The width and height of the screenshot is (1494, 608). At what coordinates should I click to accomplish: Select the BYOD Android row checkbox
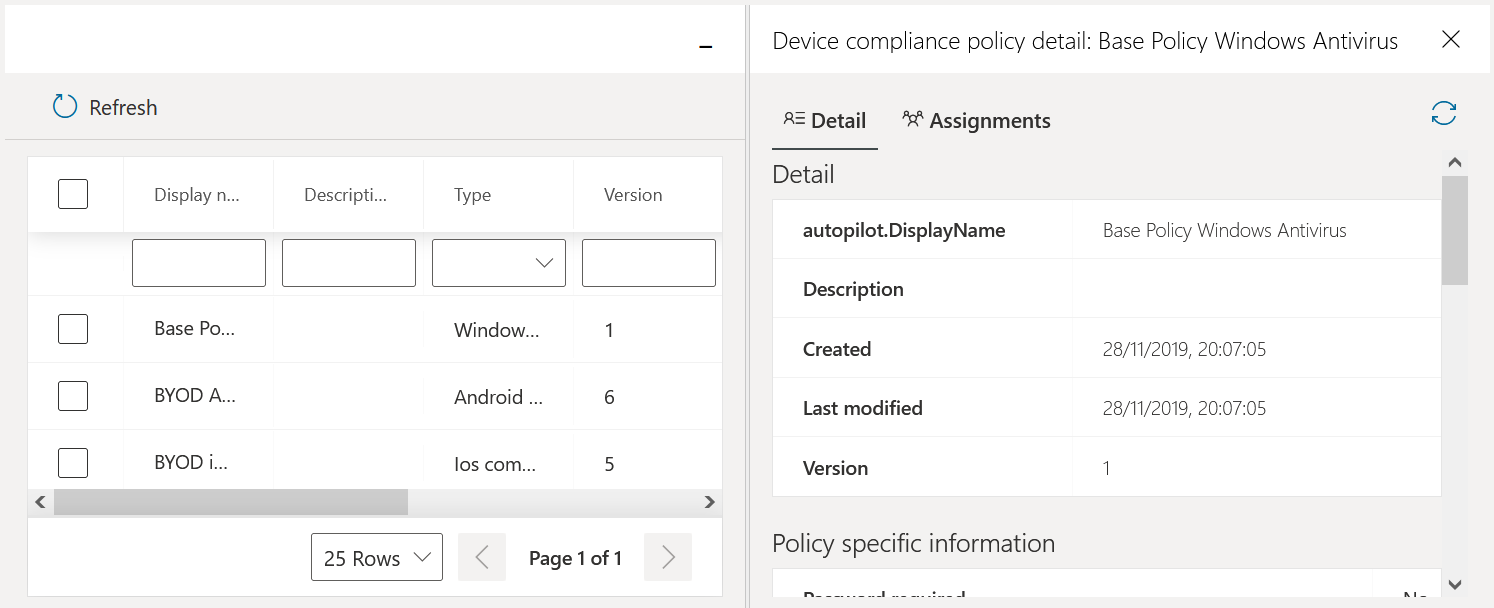[x=73, y=396]
